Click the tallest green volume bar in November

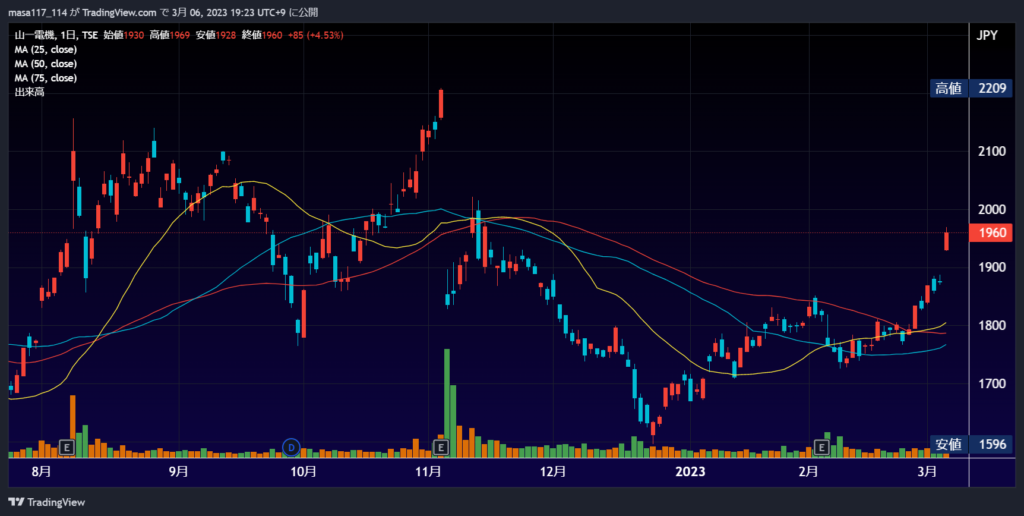click(447, 402)
